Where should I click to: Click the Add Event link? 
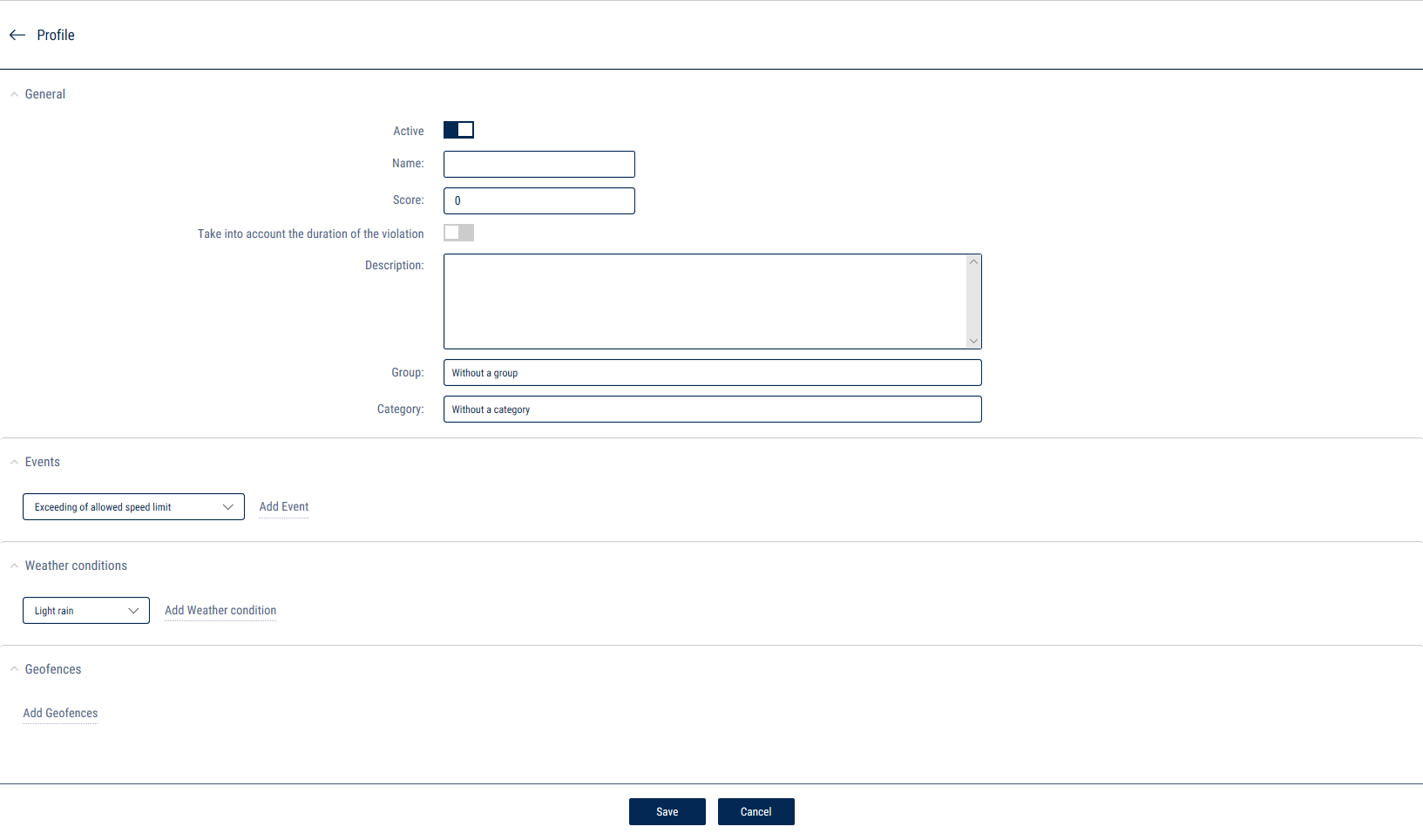284,507
